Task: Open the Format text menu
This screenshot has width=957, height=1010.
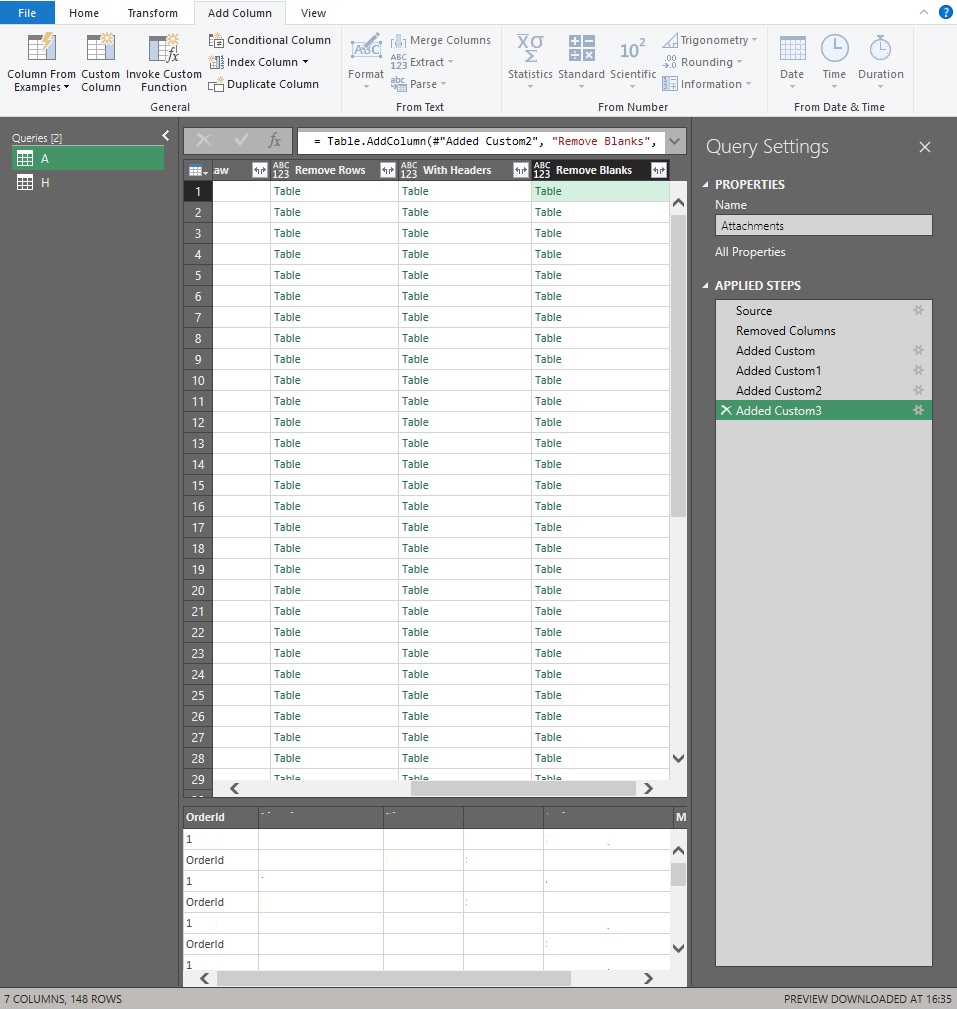Action: (366, 63)
